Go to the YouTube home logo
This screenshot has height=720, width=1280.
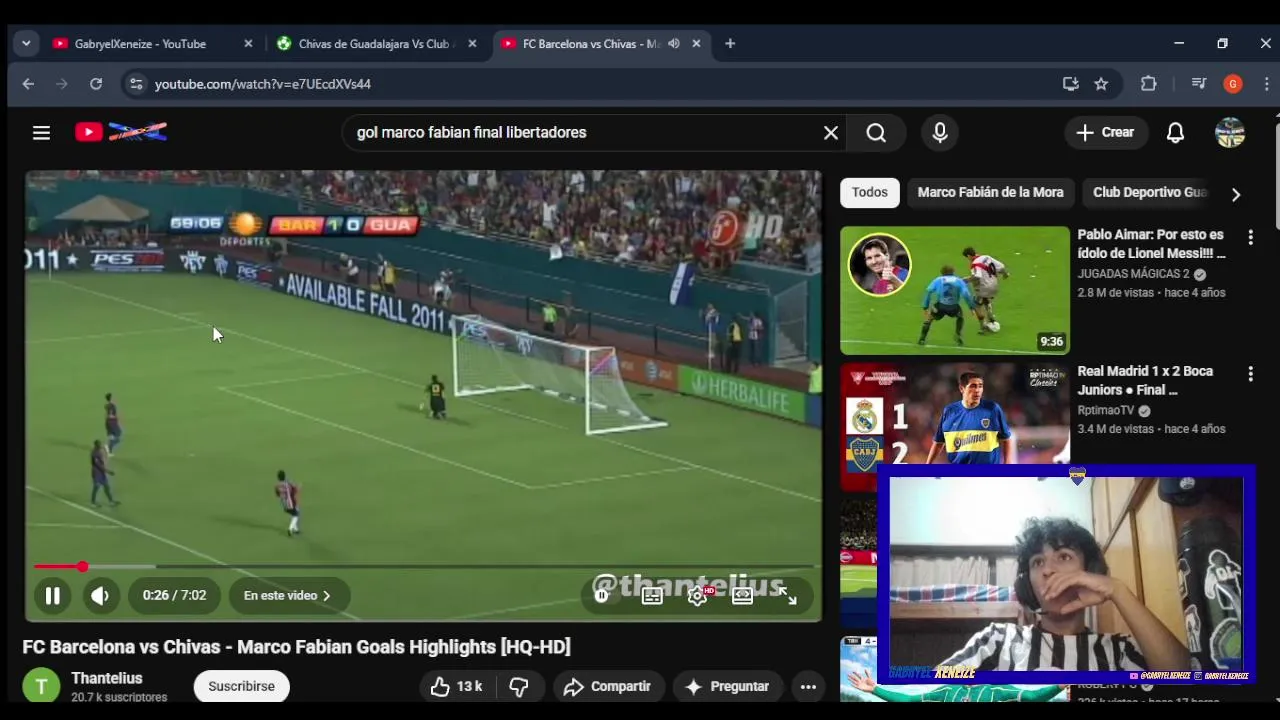click(121, 132)
